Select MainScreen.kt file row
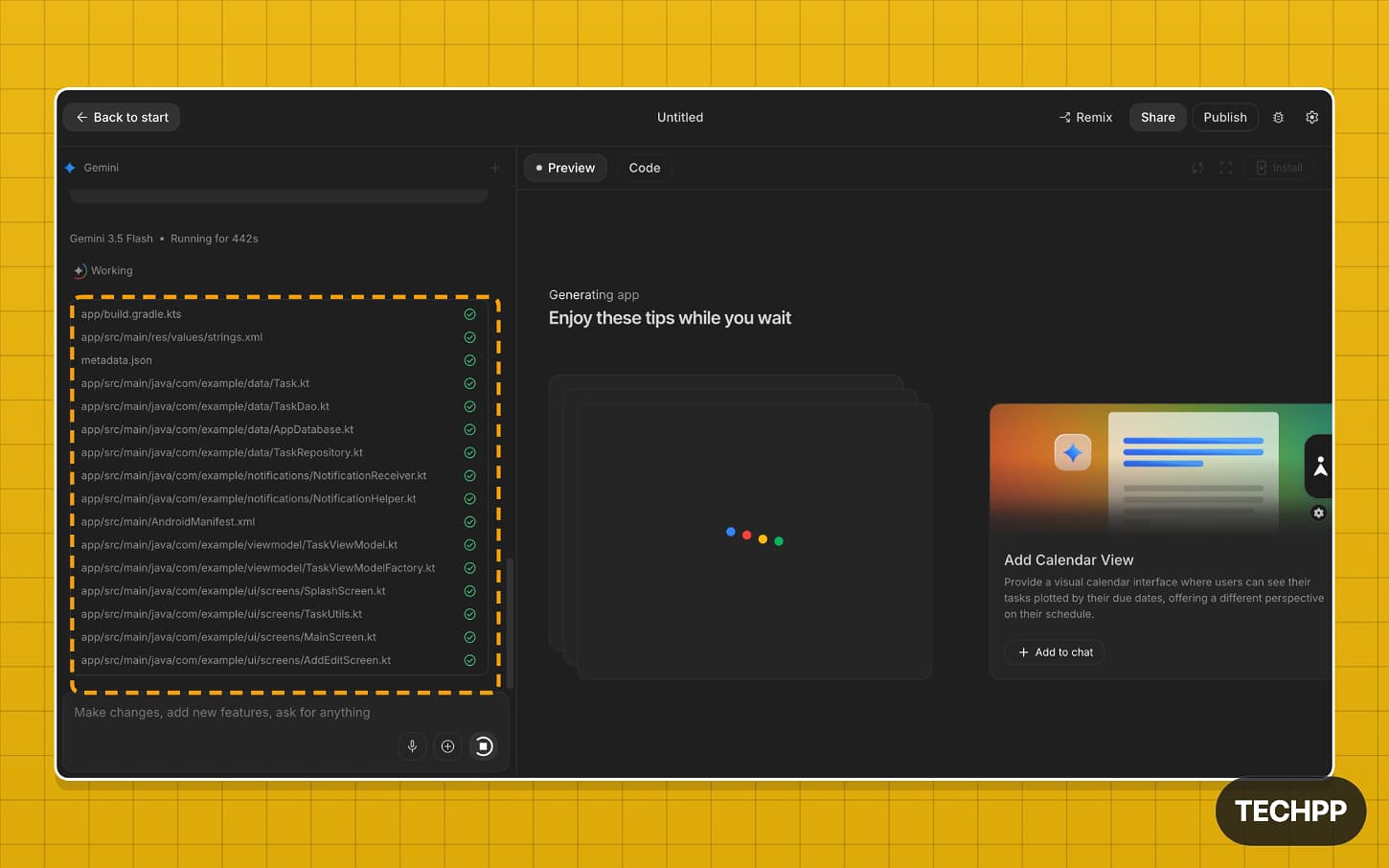 point(278,637)
